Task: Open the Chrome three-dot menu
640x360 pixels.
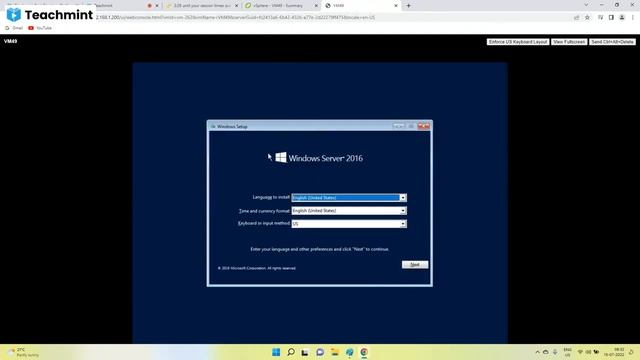Action: (633, 18)
